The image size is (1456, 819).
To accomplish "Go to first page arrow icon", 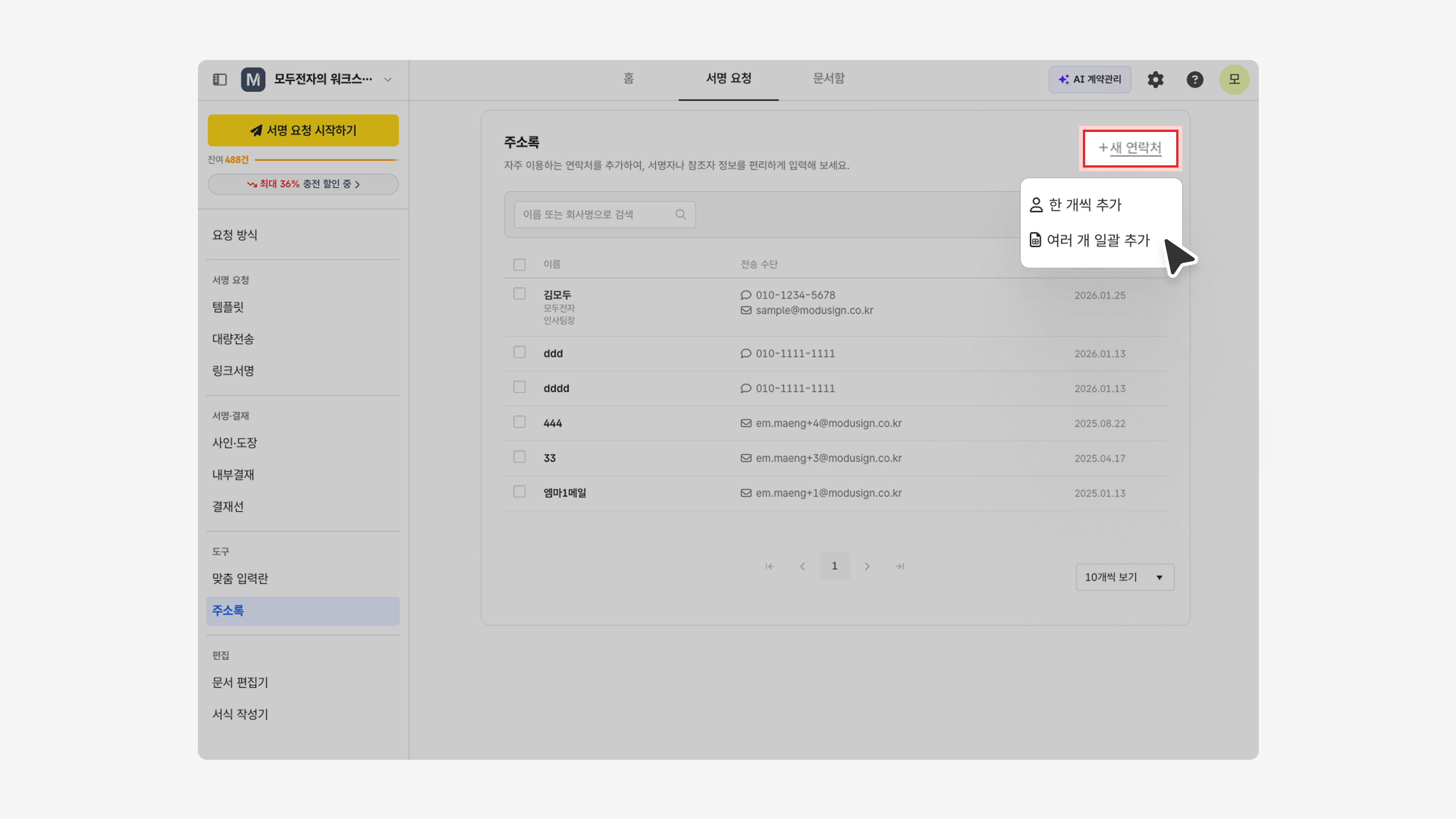I will (769, 566).
